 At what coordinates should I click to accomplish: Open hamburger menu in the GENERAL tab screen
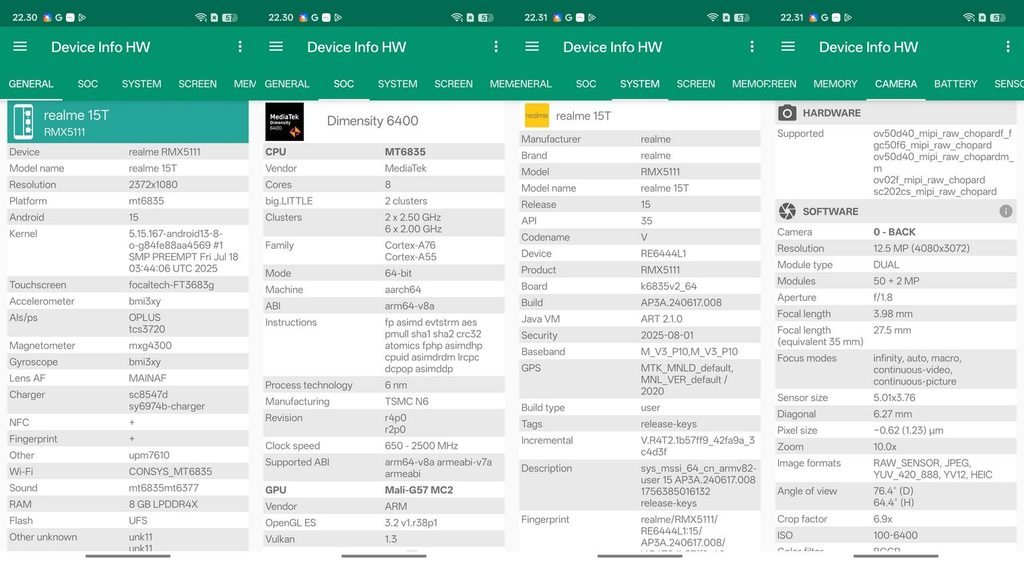(20, 46)
